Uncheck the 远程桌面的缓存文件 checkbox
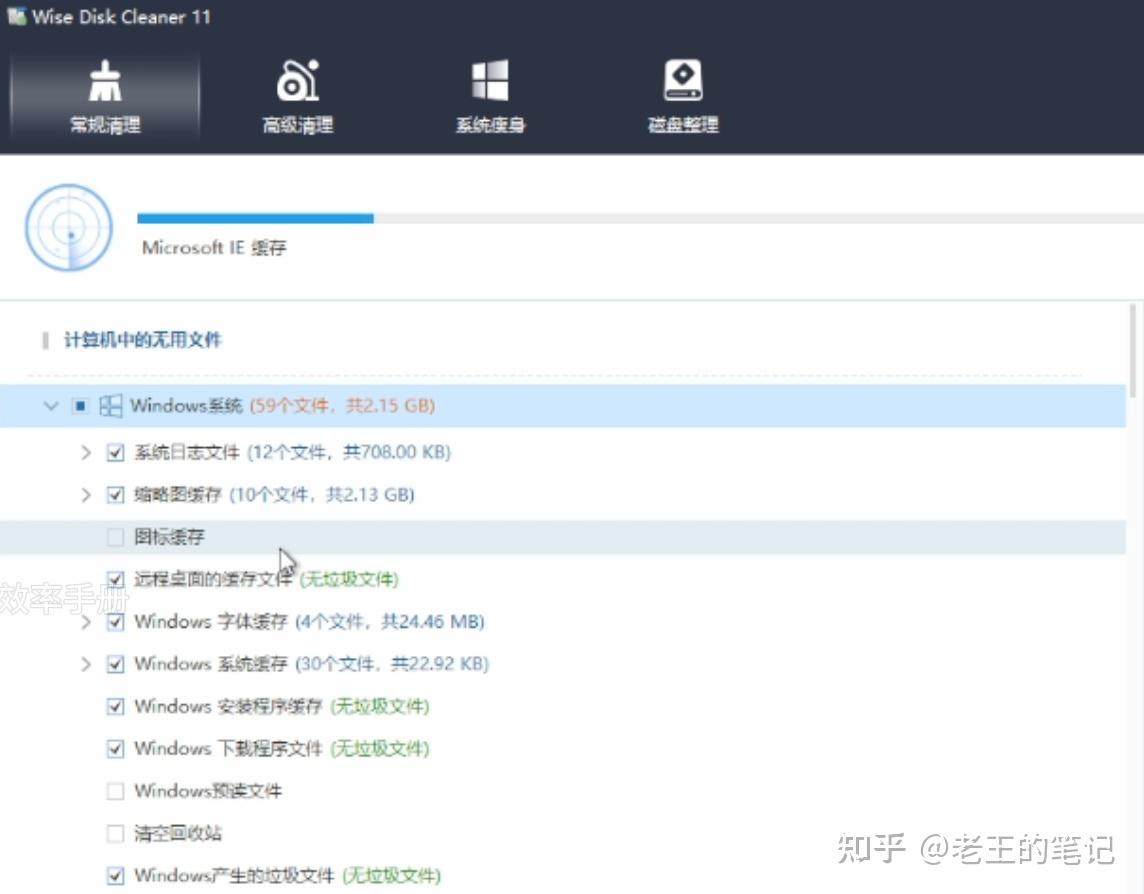 (115, 579)
